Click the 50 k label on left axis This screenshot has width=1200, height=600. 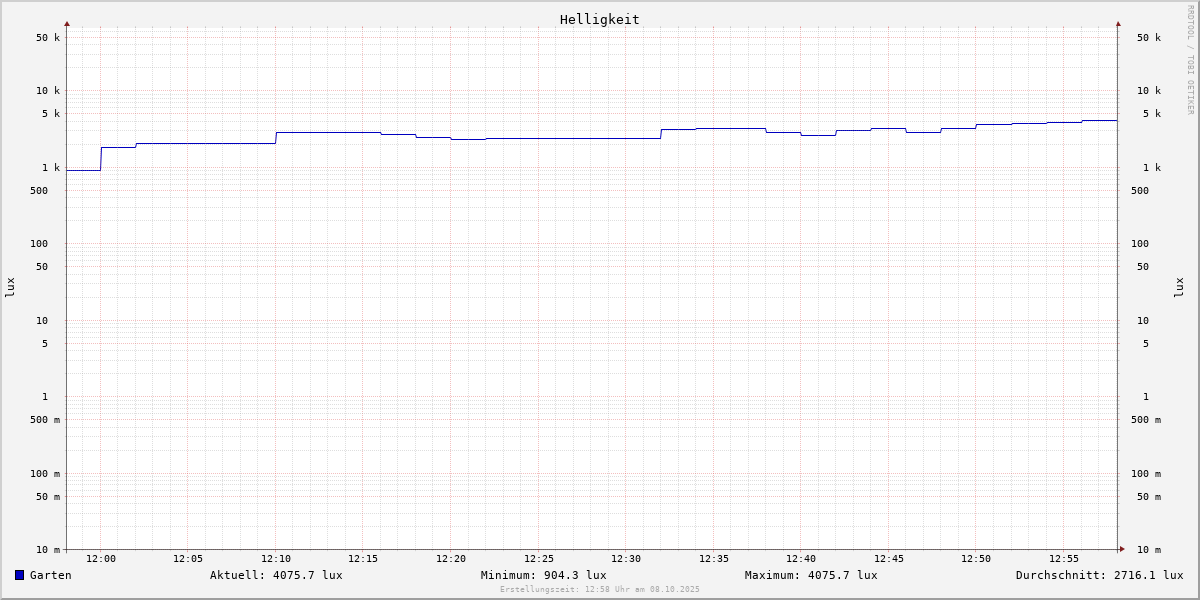coord(48,38)
